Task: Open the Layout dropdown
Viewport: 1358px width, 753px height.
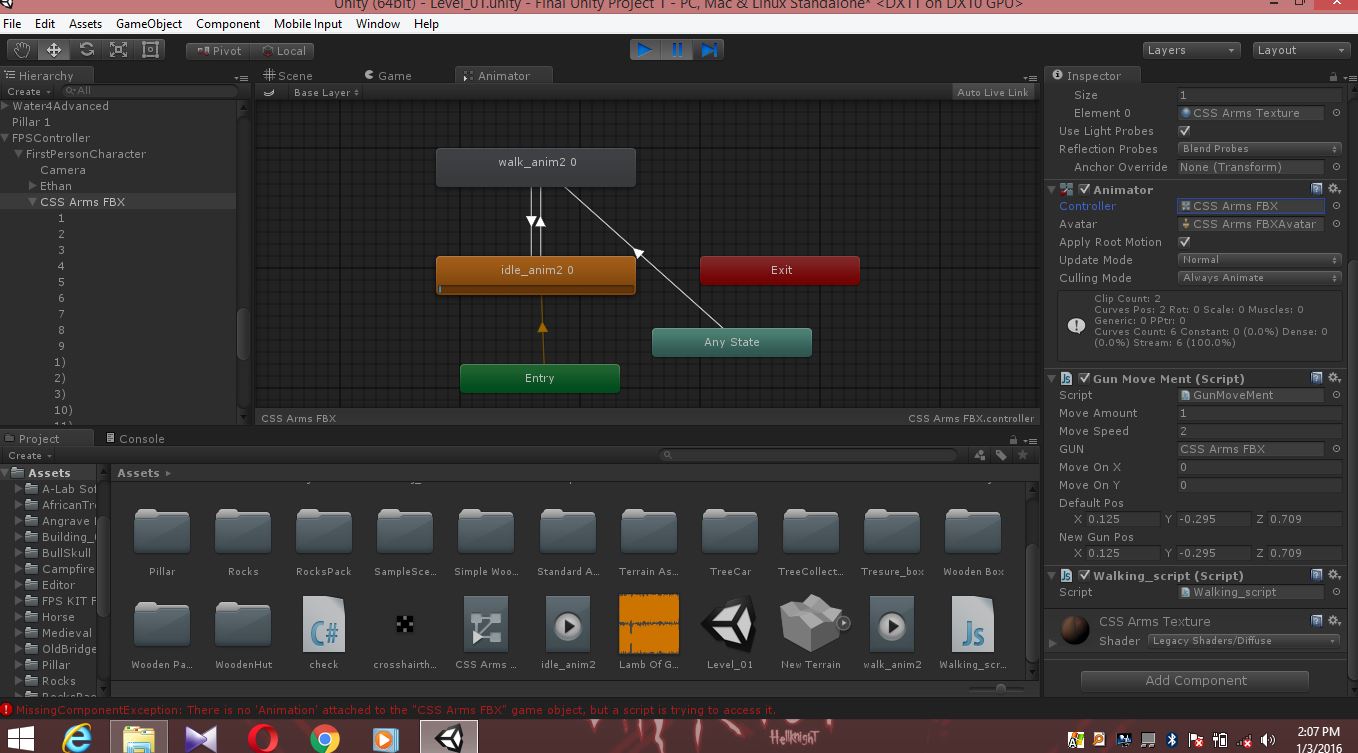Action: coord(1301,50)
